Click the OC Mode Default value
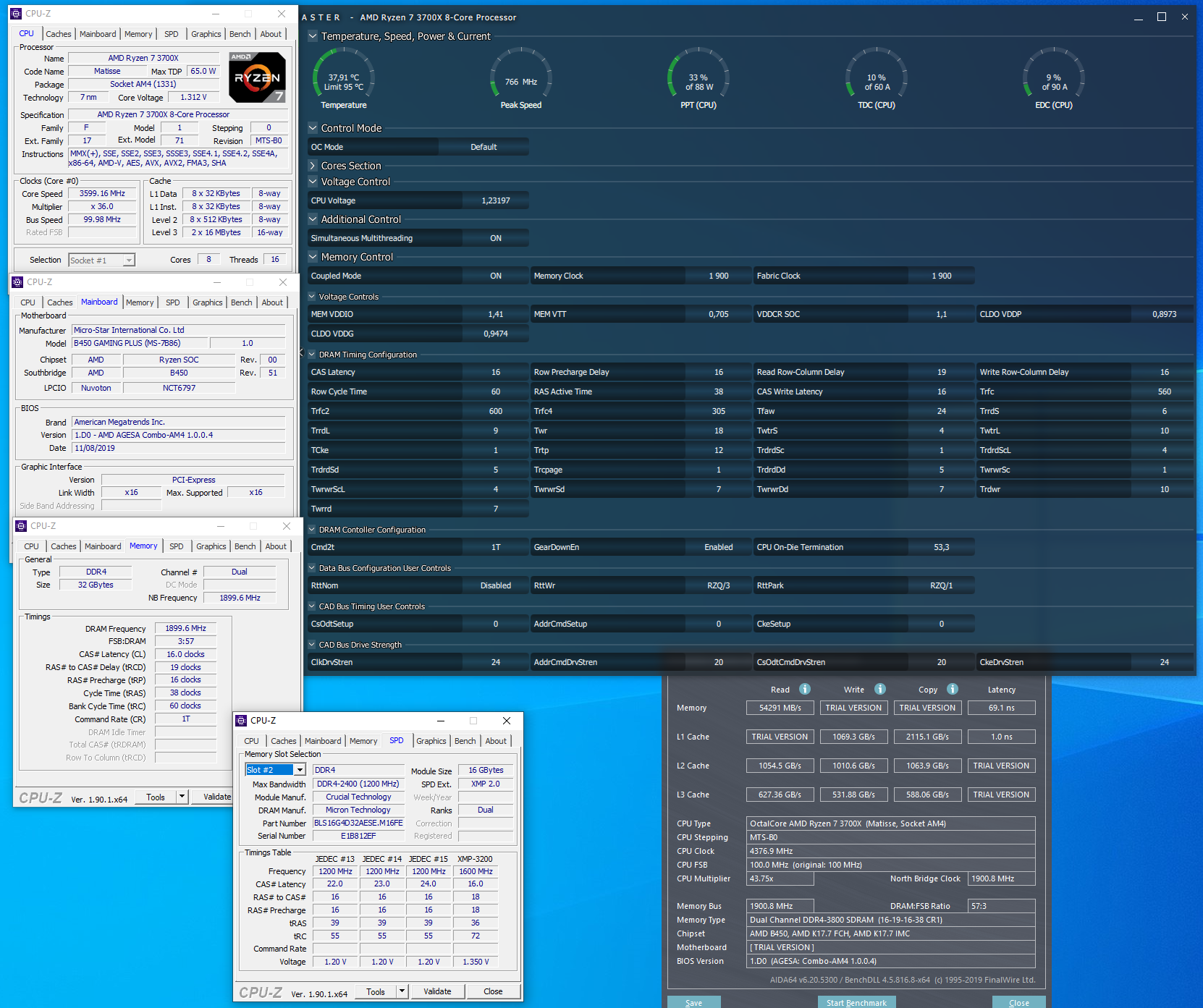The image size is (1203, 1008). pos(484,147)
